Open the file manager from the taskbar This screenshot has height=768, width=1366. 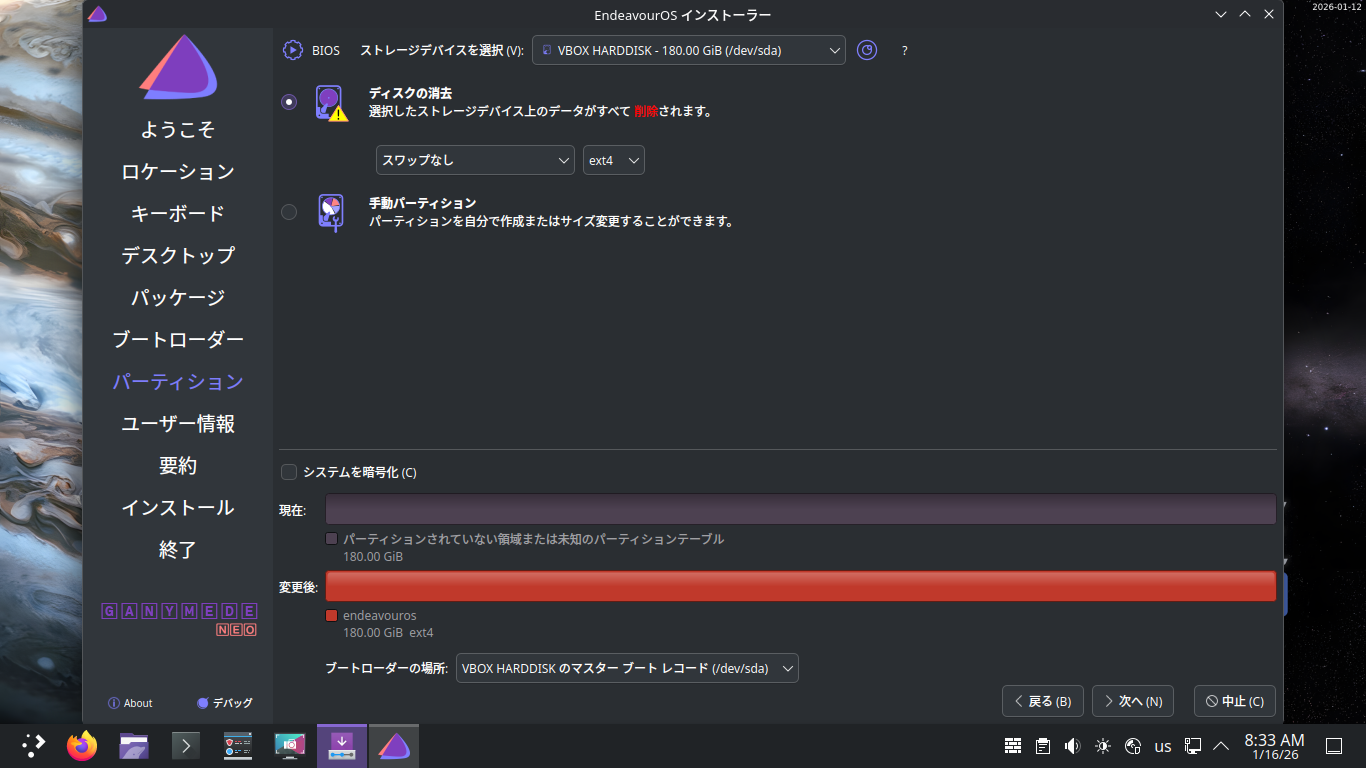click(134, 745)
